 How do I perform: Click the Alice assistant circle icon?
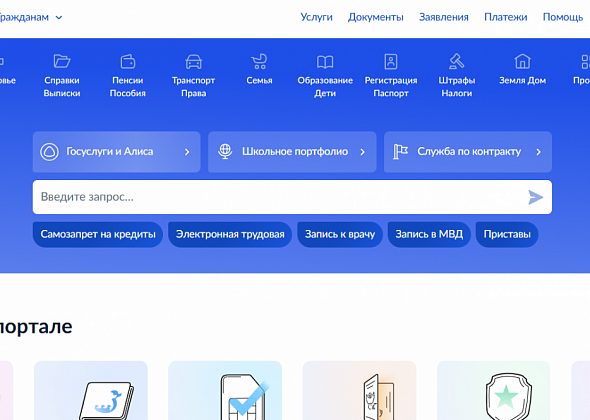pos(49,152)
